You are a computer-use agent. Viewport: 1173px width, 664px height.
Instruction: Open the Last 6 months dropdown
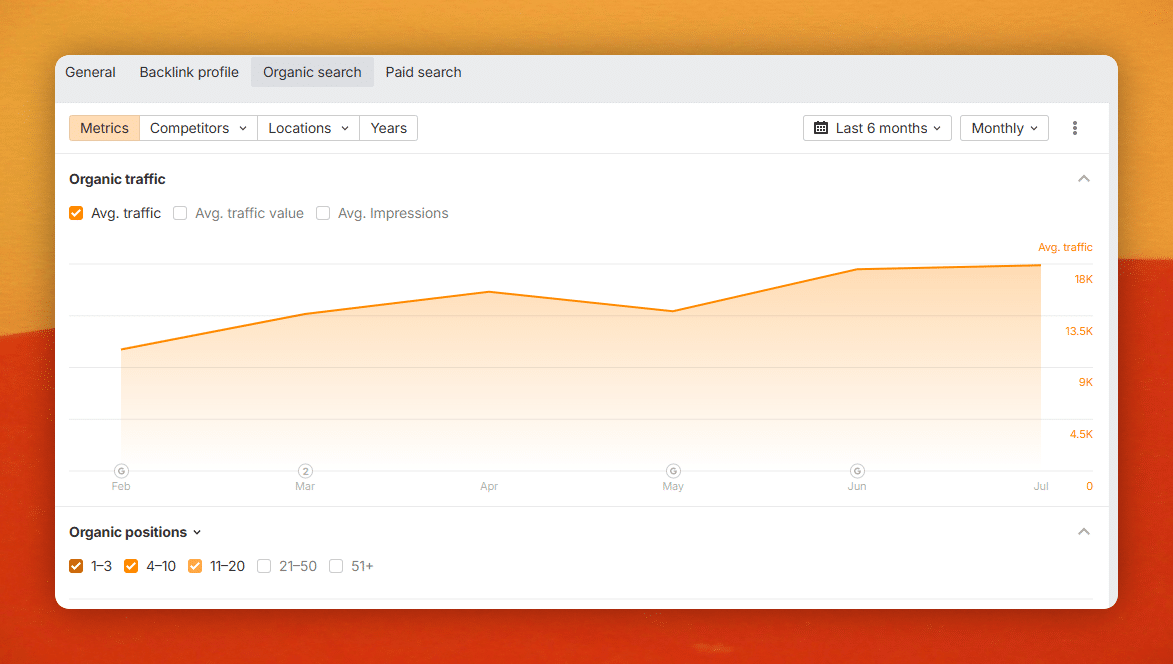tap(877, 128)
